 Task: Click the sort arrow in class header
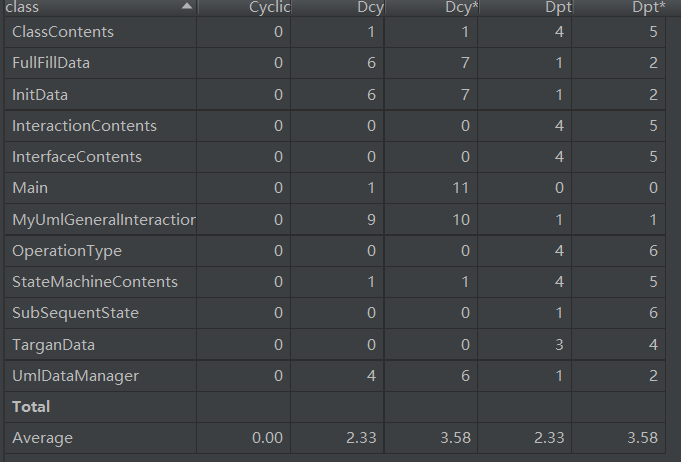click(187, 7)
